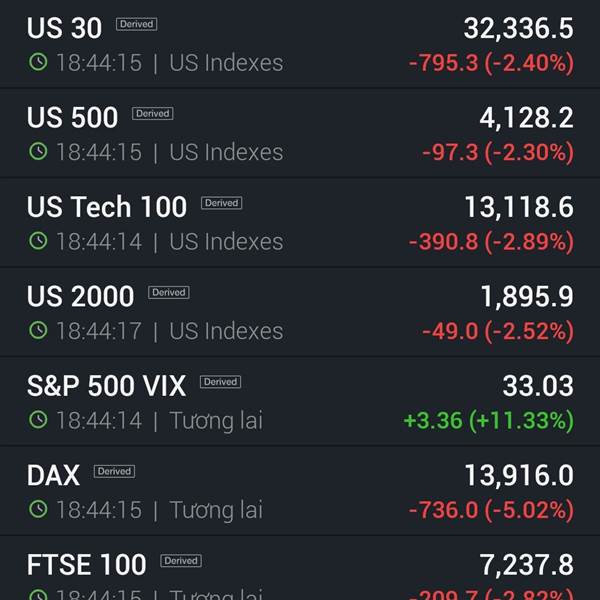View the S&P 500 VIX futures
Screen dimensions: 600x600
300,402
